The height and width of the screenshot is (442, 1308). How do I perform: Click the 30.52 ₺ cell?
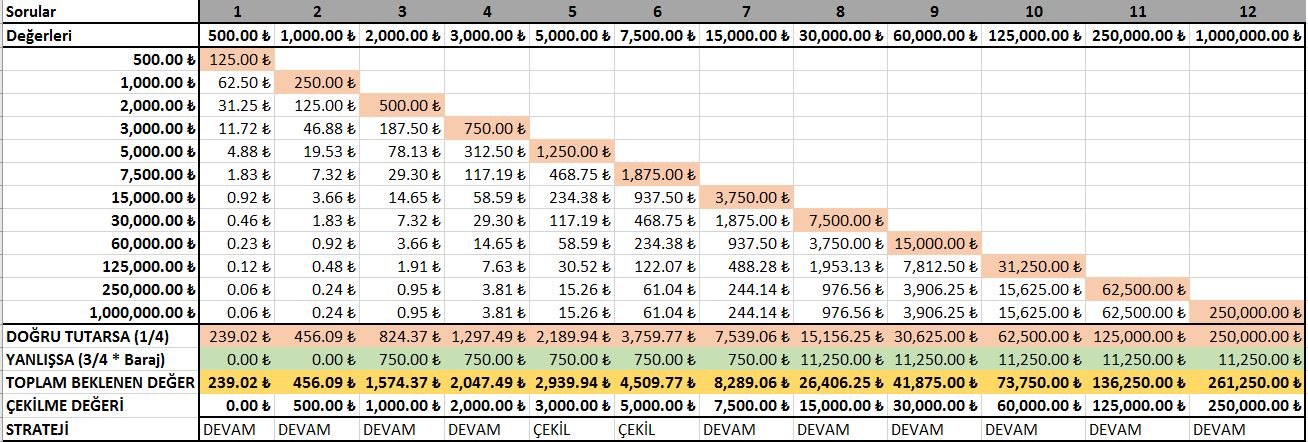(x=574, y=267)
